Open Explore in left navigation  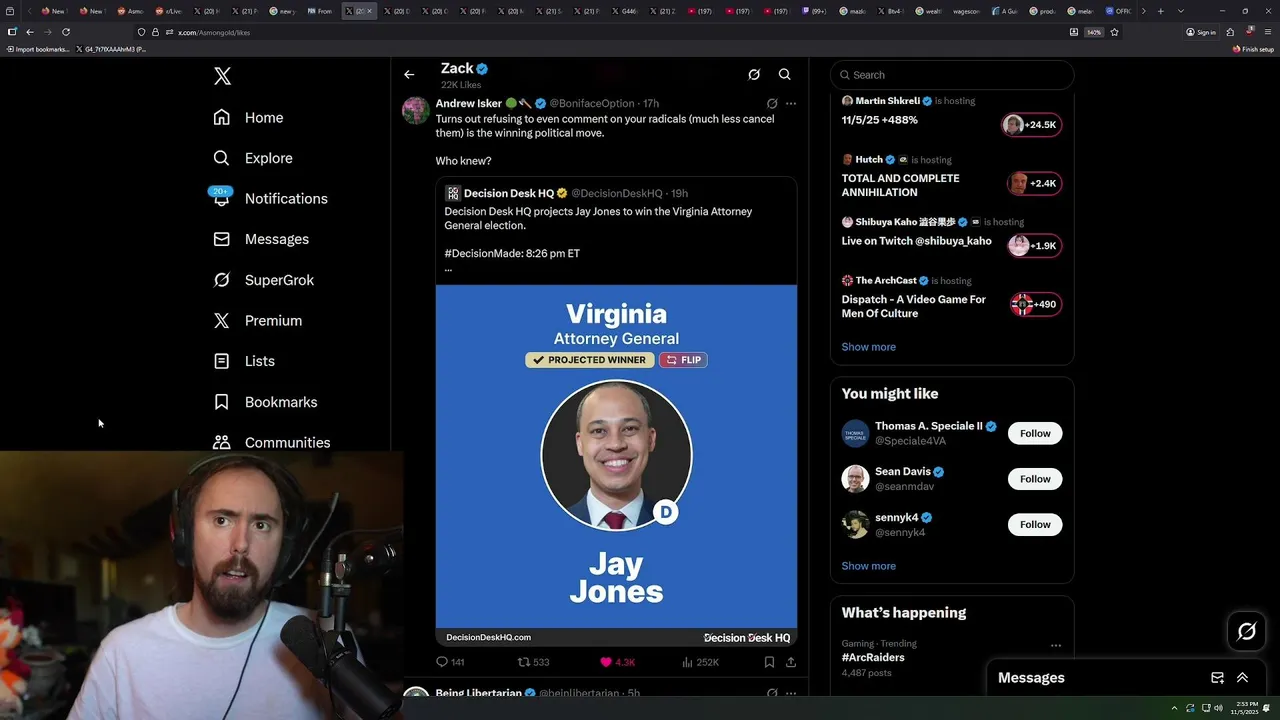click(x=253, y=158)
